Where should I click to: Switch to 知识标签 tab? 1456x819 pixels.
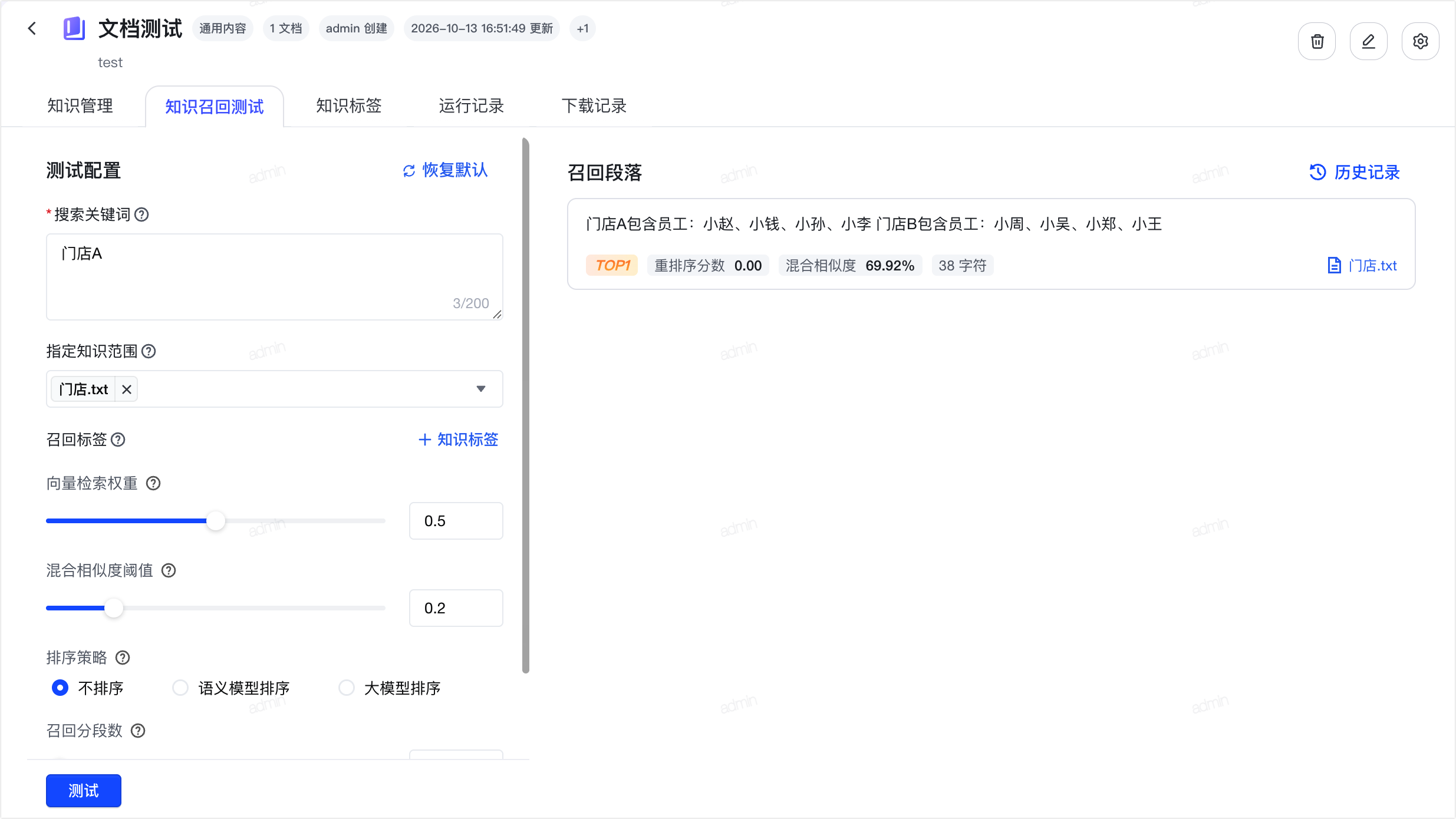[349, 106]
